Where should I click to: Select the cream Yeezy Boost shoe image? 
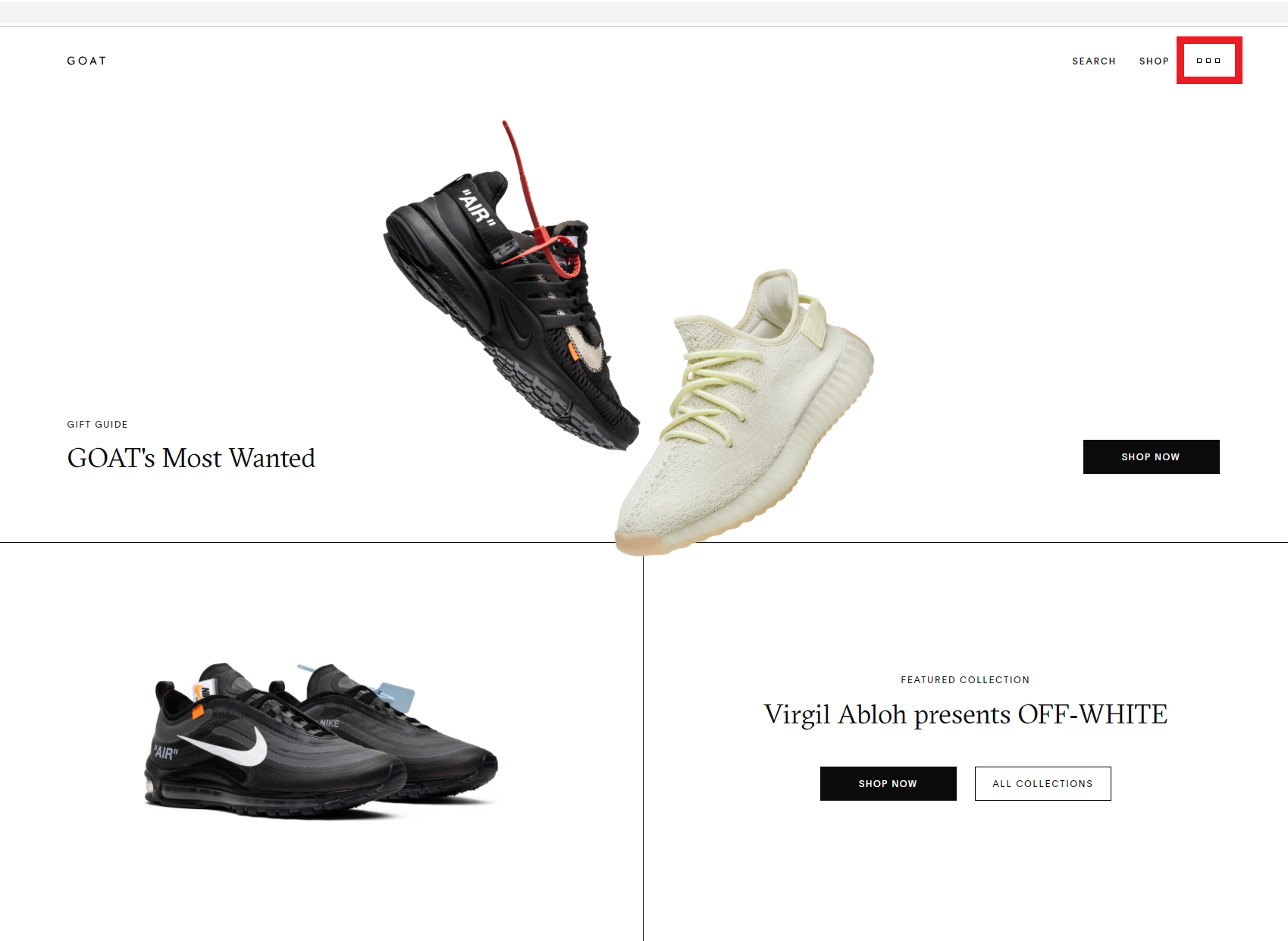coord(743,413)
